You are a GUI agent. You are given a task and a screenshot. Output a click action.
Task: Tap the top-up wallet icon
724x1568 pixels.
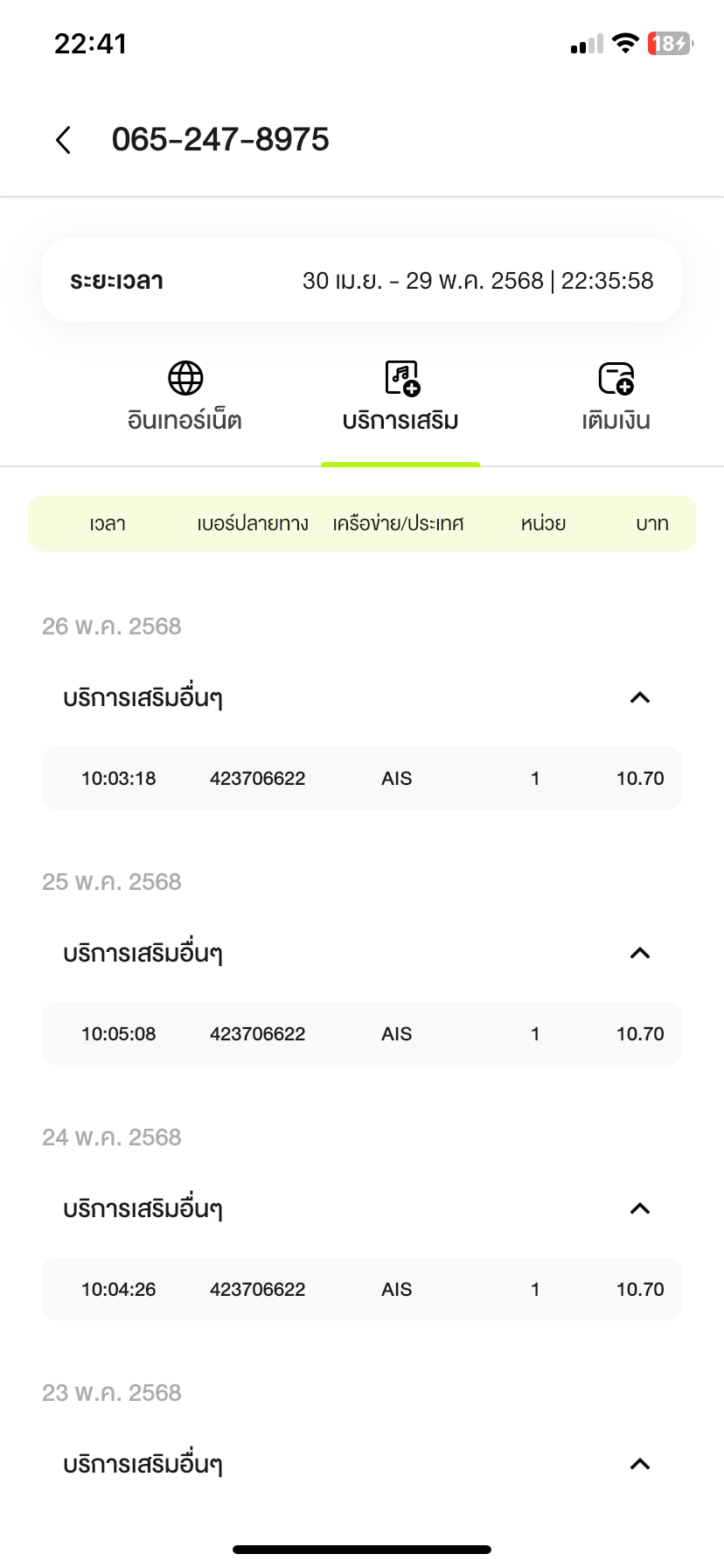pos(616,378)
